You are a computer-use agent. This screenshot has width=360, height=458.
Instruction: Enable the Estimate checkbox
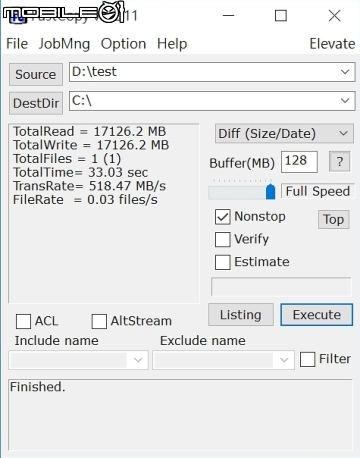(222, 262)
